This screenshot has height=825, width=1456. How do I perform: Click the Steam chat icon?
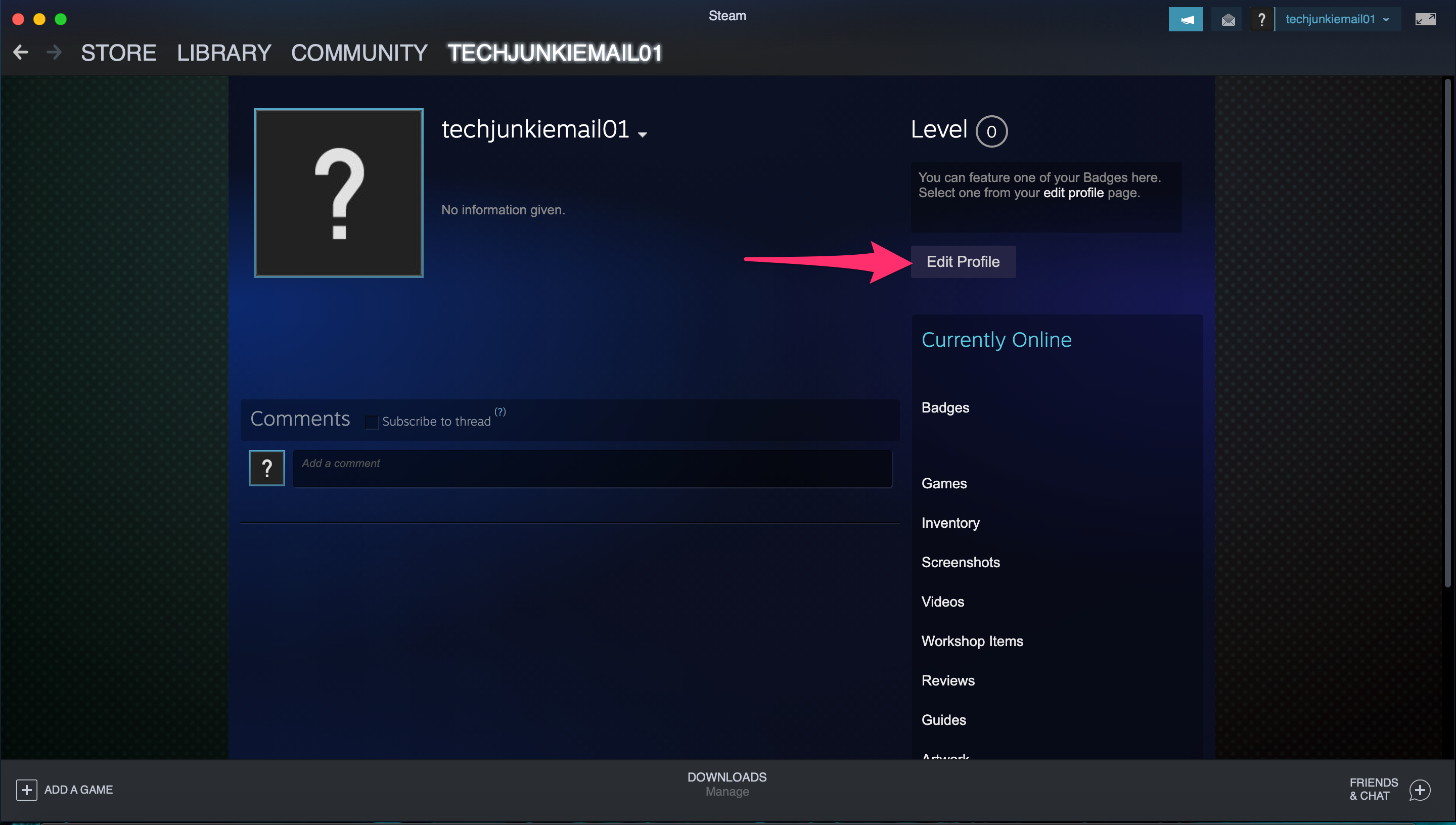pyautogui.click(x=1422, y=789)
